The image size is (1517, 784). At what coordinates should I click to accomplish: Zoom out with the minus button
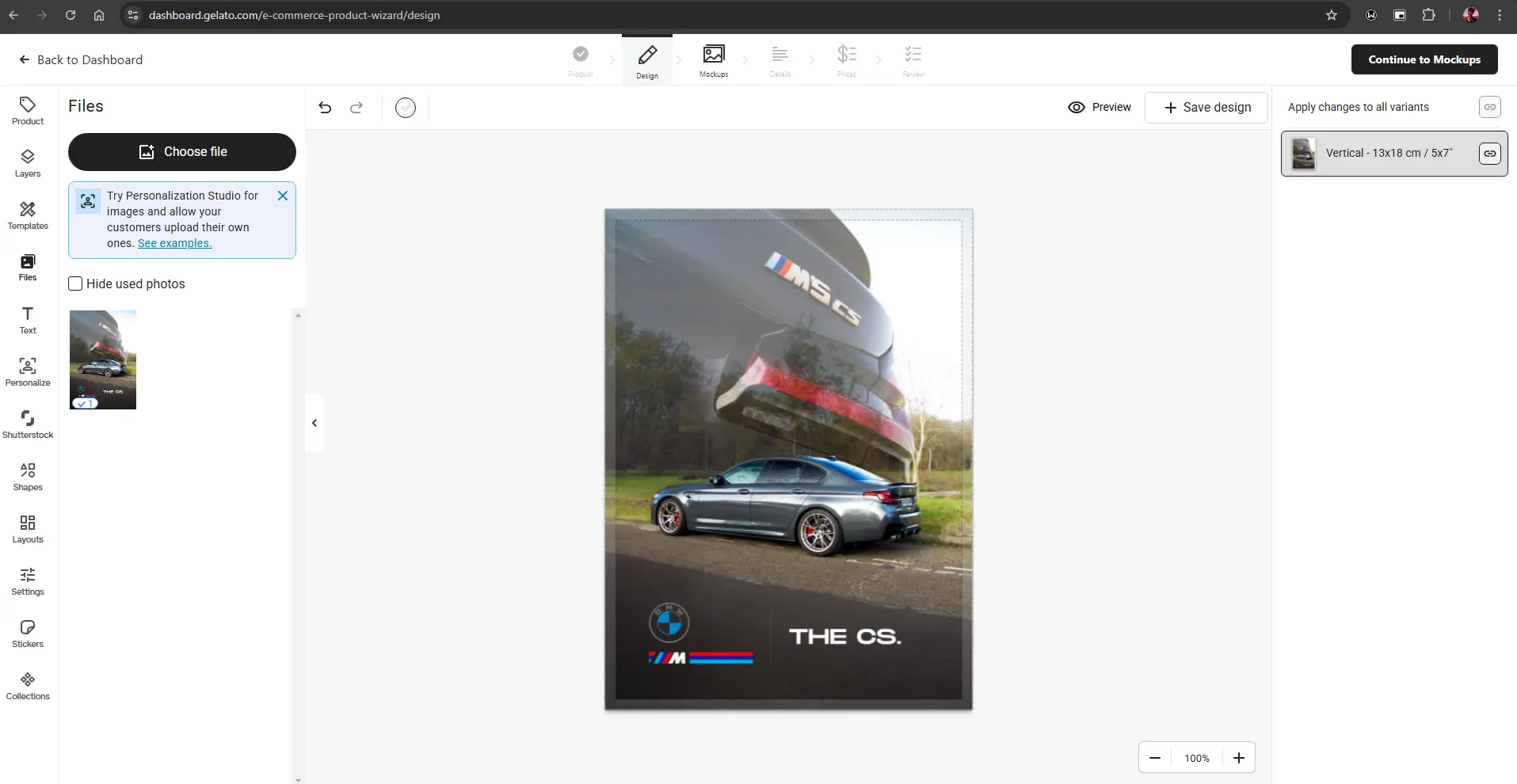pyautogui.click(x=1155, y=758)
